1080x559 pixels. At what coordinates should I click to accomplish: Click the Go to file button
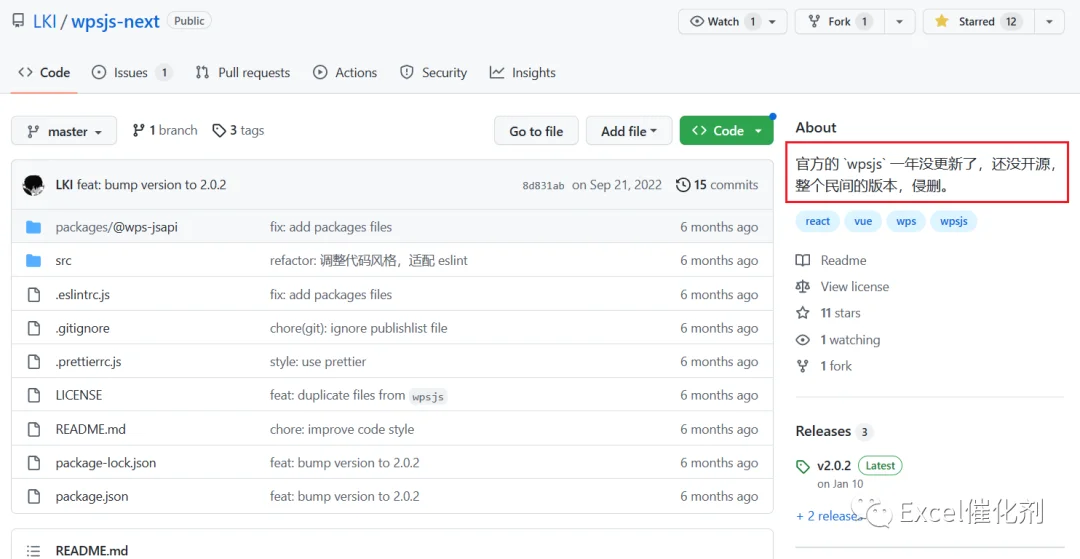536,131
